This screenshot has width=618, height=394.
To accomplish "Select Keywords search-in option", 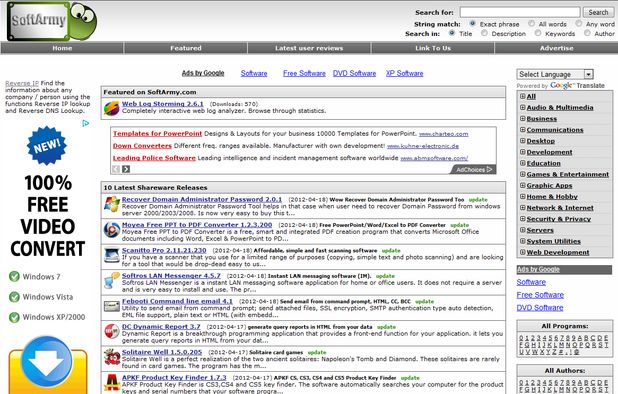I will tap(538, 33).
